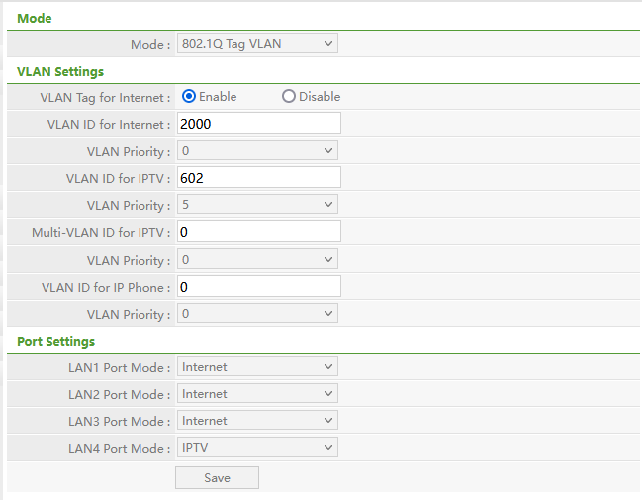Image resolution: width=642 pixels, height=504 pixels.
Task: Click the VLAN ID for Internet field
Action: pos(259,124)
